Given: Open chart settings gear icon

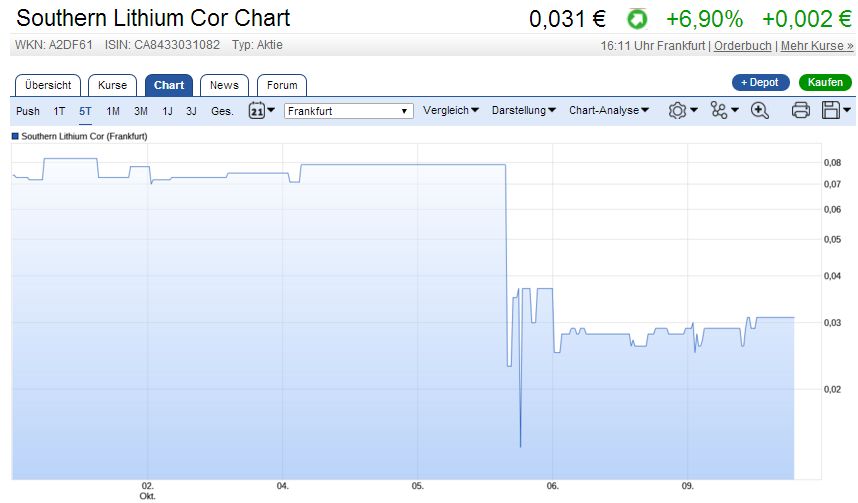Looking at the screenshot, I should point(677,111).
